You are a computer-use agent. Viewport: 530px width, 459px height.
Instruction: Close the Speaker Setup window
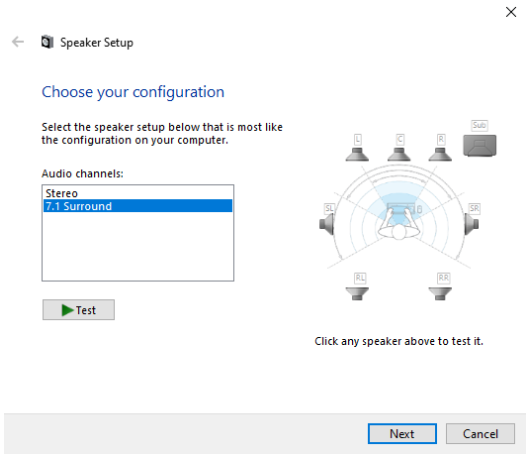tap(511, 12)
